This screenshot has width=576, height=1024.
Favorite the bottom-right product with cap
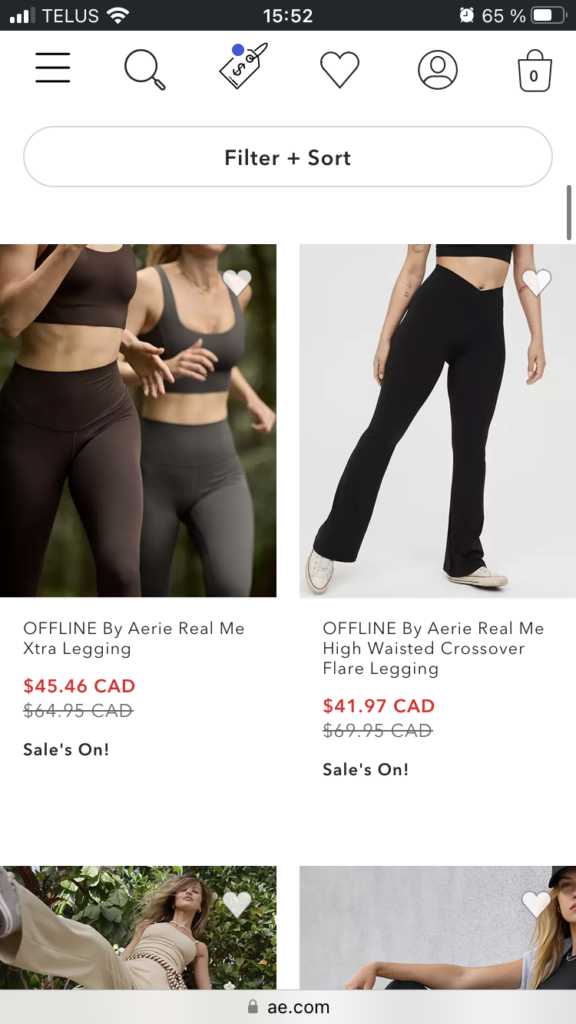(x=537, y=904)
